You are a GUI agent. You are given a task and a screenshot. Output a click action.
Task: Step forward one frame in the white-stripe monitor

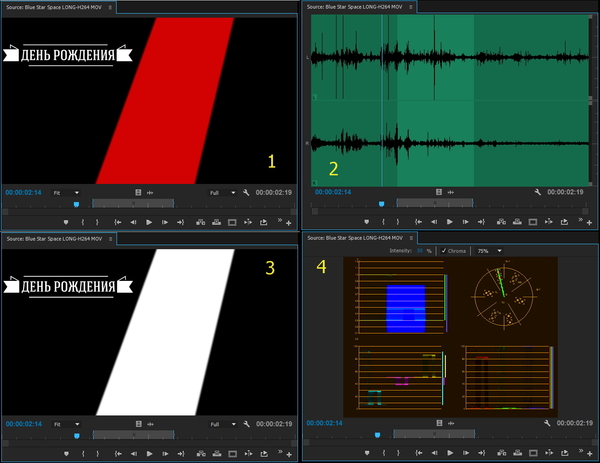[x=166, y=452]
